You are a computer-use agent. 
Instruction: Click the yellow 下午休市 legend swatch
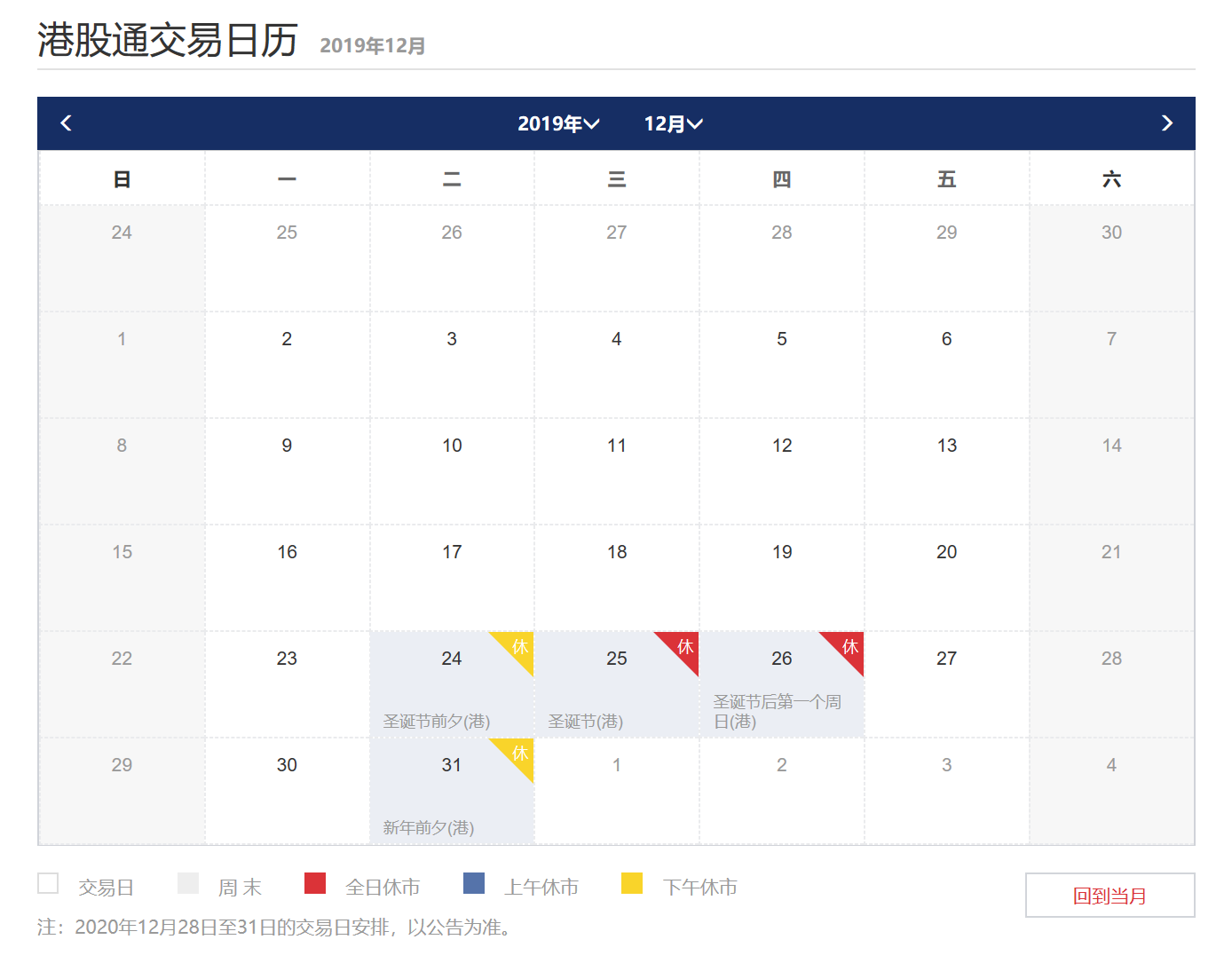coord(632,883)
